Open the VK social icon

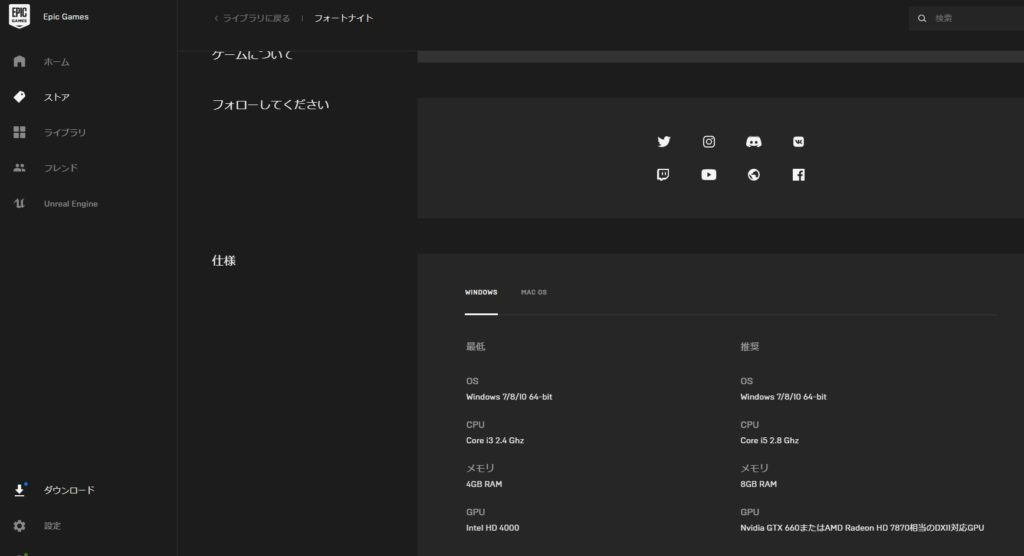(x=798, y=142)
